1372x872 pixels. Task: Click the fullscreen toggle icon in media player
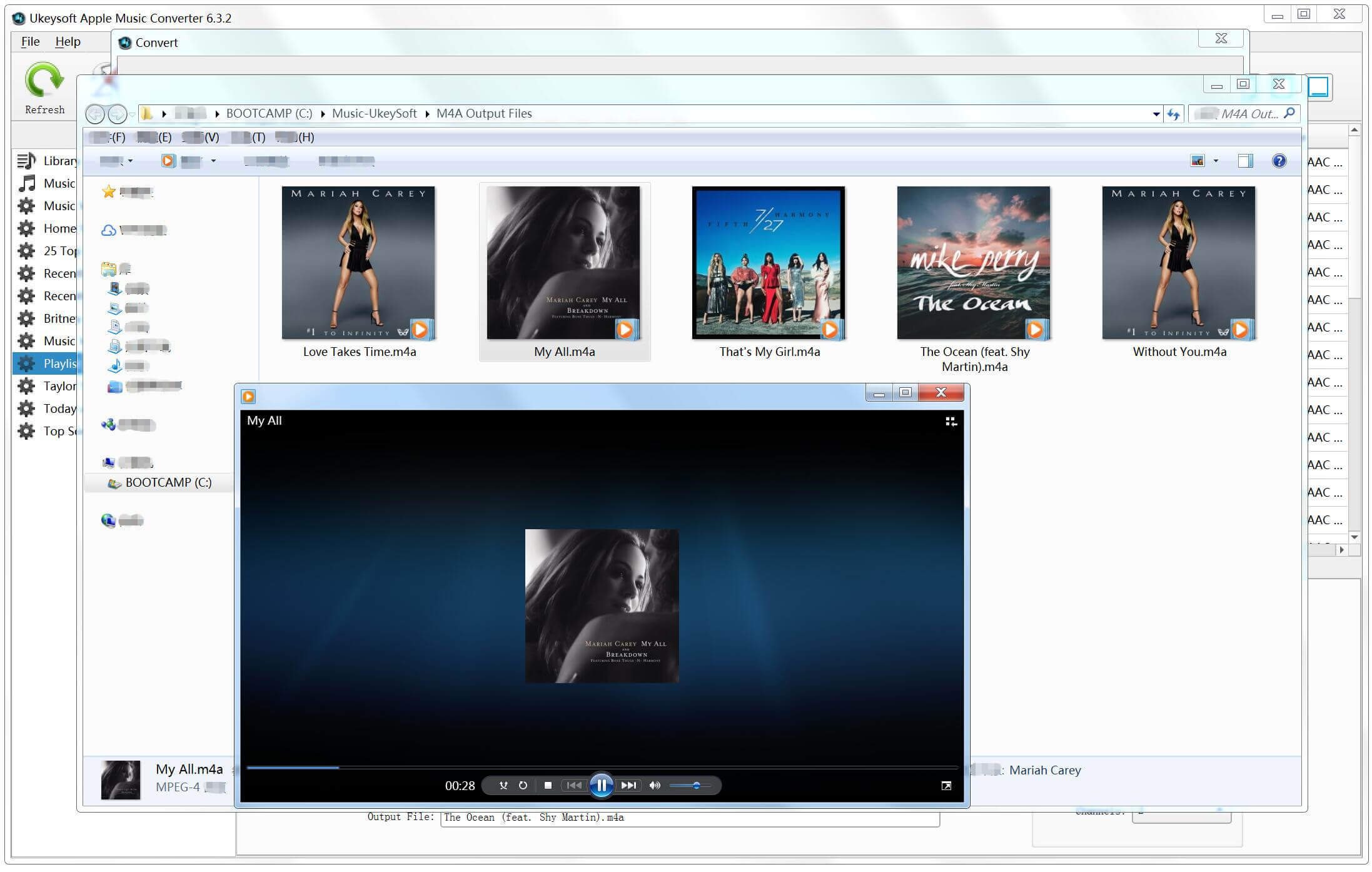tap(947, 785)
